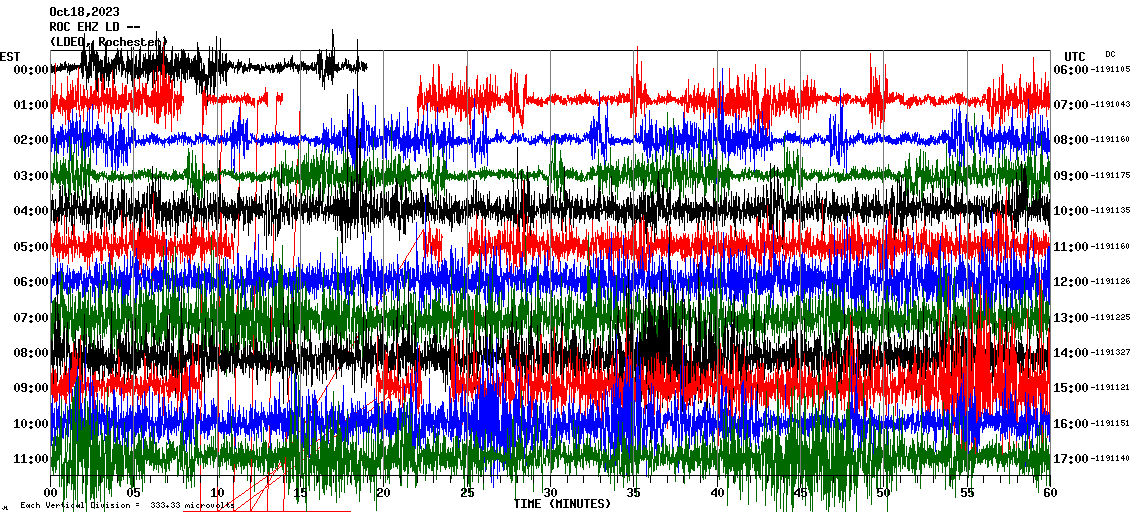This screenshot has height=519, width=1130.
Task: Click DC value "-1191126"
Action: pyautogui.click(x=1109, y=281)
